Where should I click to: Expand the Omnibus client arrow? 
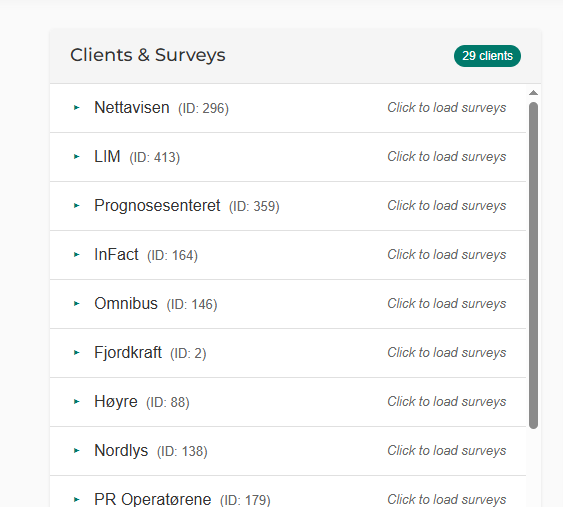tap(76, 303)
